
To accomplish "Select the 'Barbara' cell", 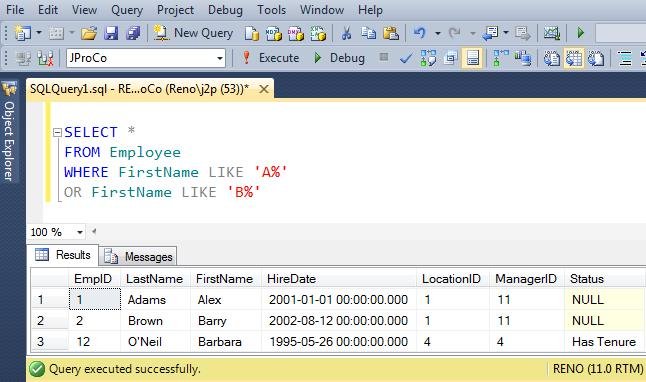I will tap(225, 342).
